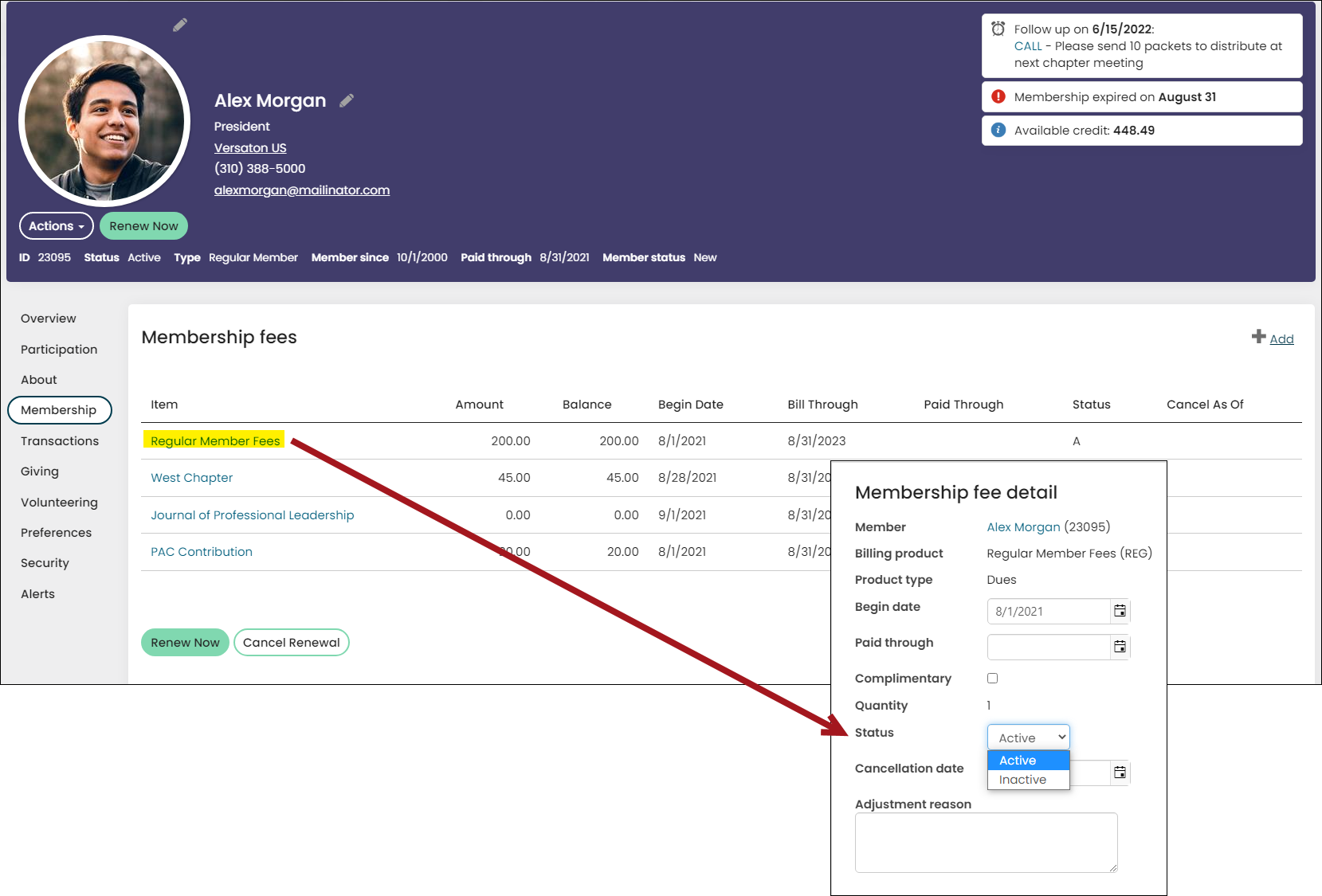
Task: Click the Bill Through column header
Action: point(823,405)
